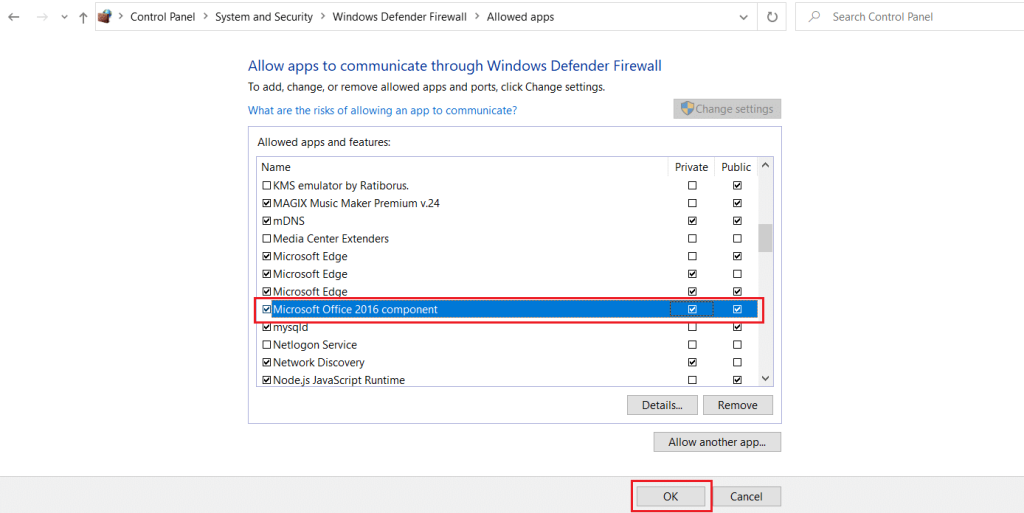Toggle Private for mDNS row
This screenshot has width=1024, height=513.
click(x=692, y=221)
